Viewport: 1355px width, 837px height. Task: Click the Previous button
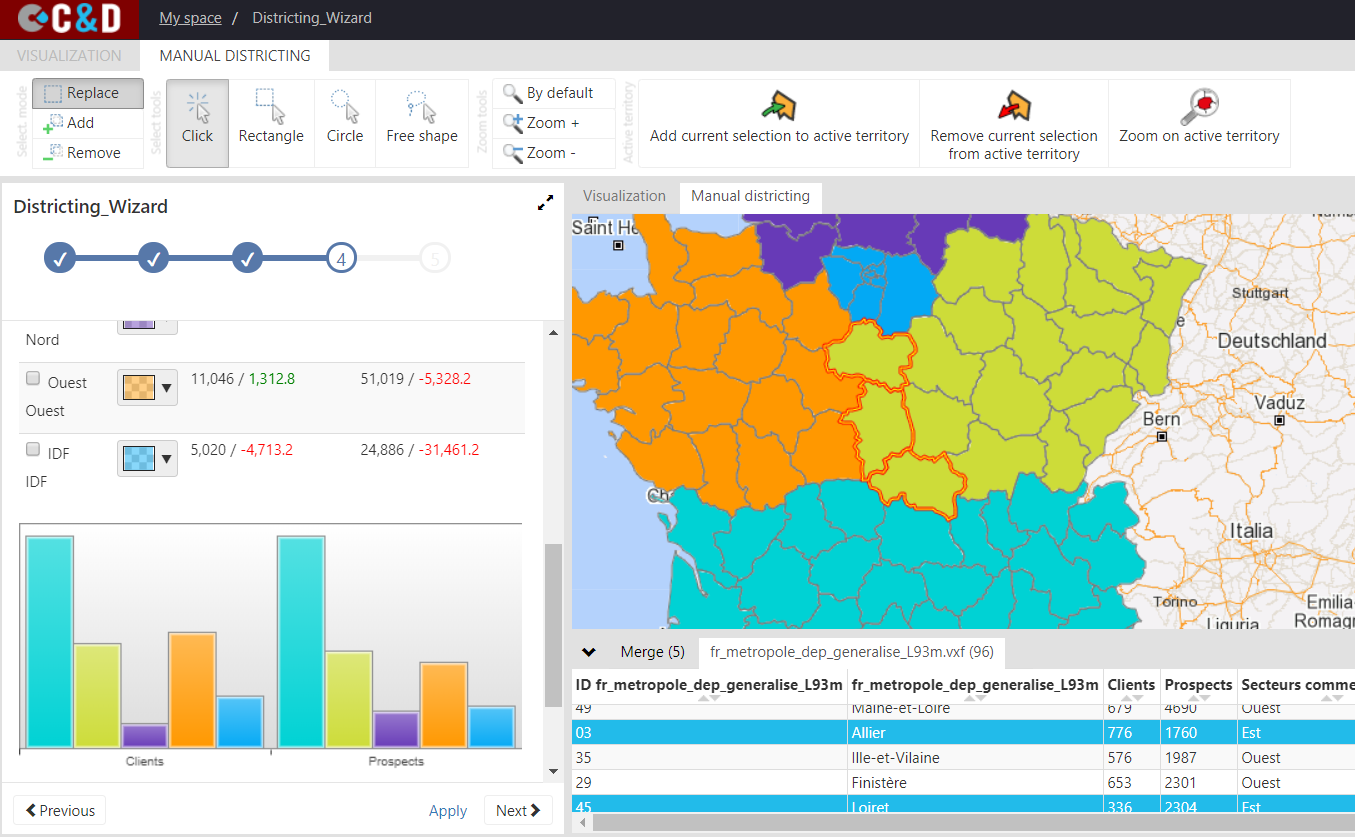click(x=59, y=810)
